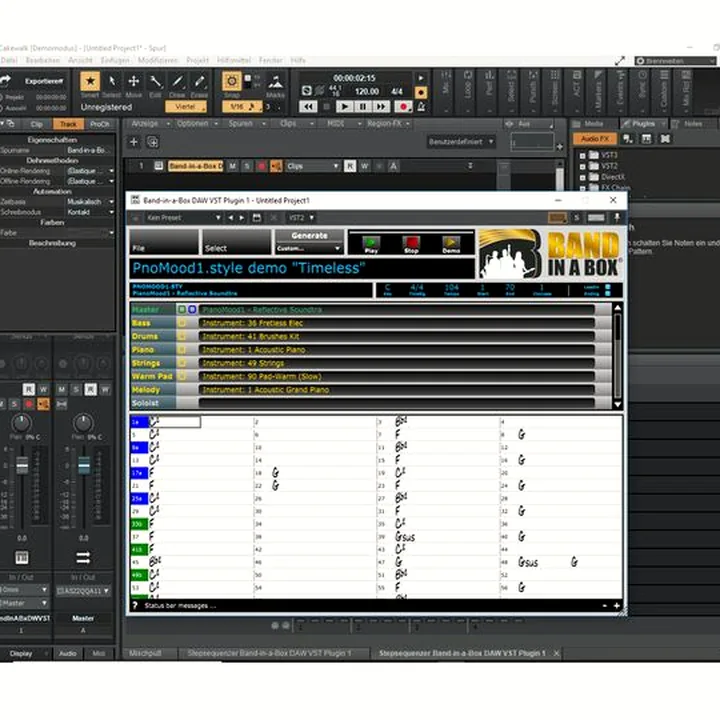Image resolution: width=720 pixels, height=720 pixels.
Task: Click the Marks tool icon
Action: pyautogui.click(x=276, y=82)
